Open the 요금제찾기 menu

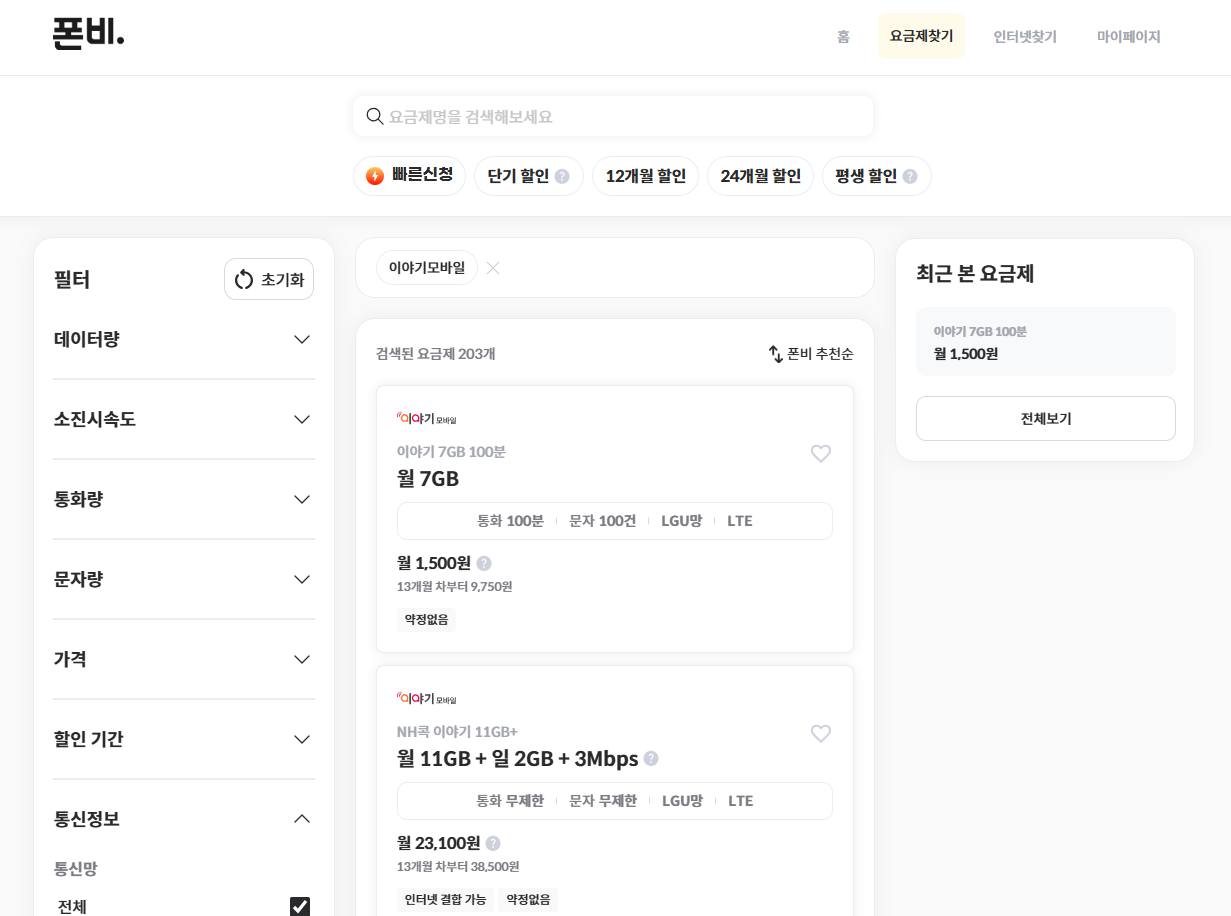tap(921, 36)
